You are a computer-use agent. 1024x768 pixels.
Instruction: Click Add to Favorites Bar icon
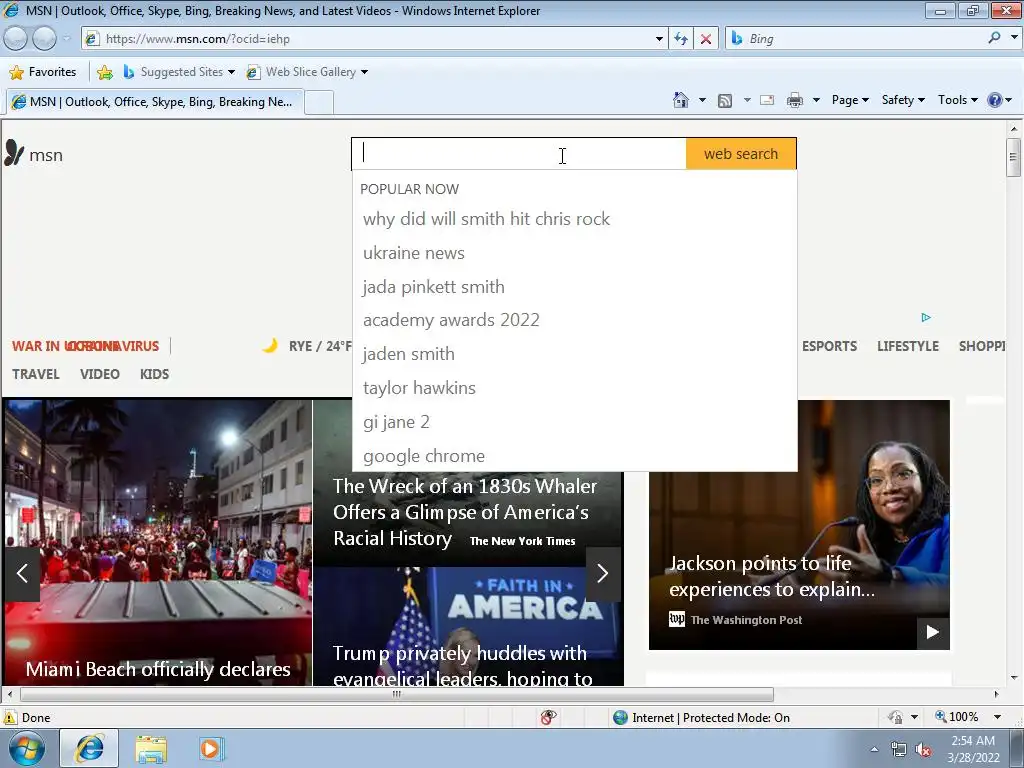click(x=104, y=72)
